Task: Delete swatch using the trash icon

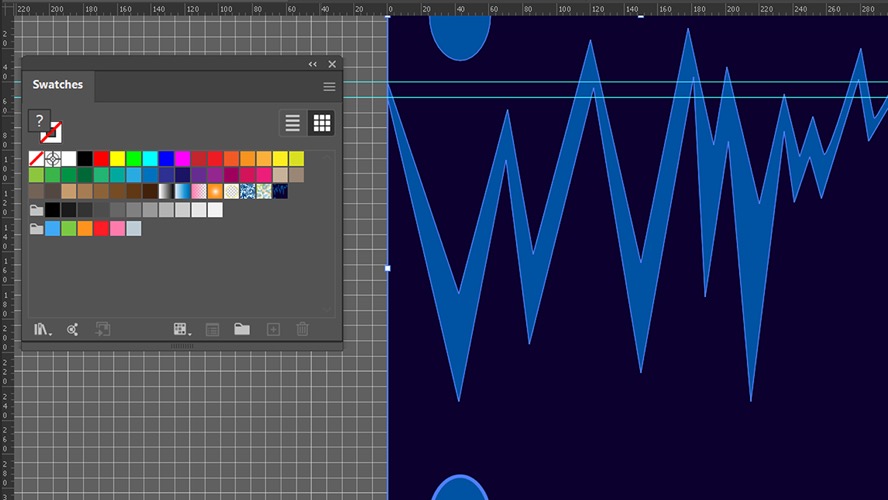Action: pyautogui.click(x=302, y=329)
